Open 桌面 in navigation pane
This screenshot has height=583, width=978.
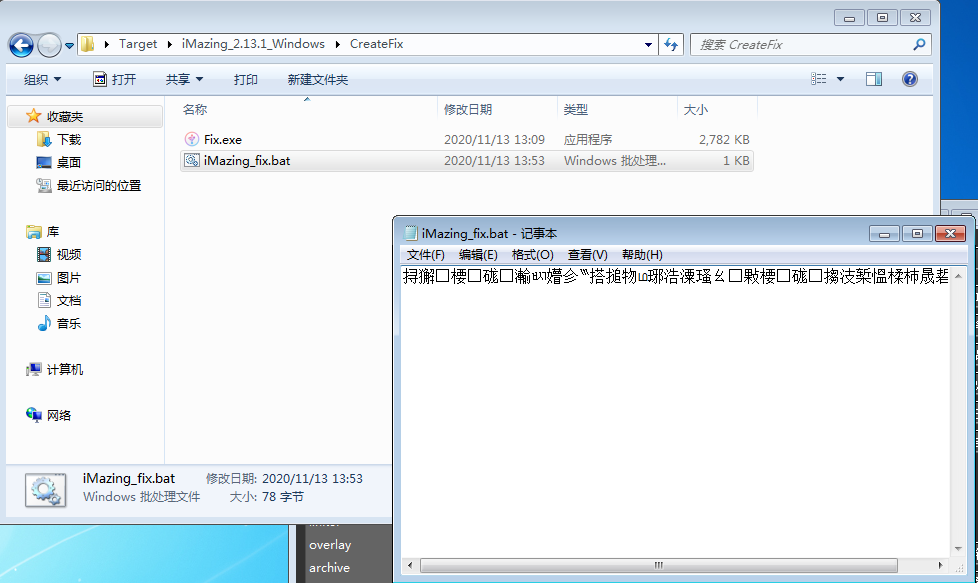[69, 163]
